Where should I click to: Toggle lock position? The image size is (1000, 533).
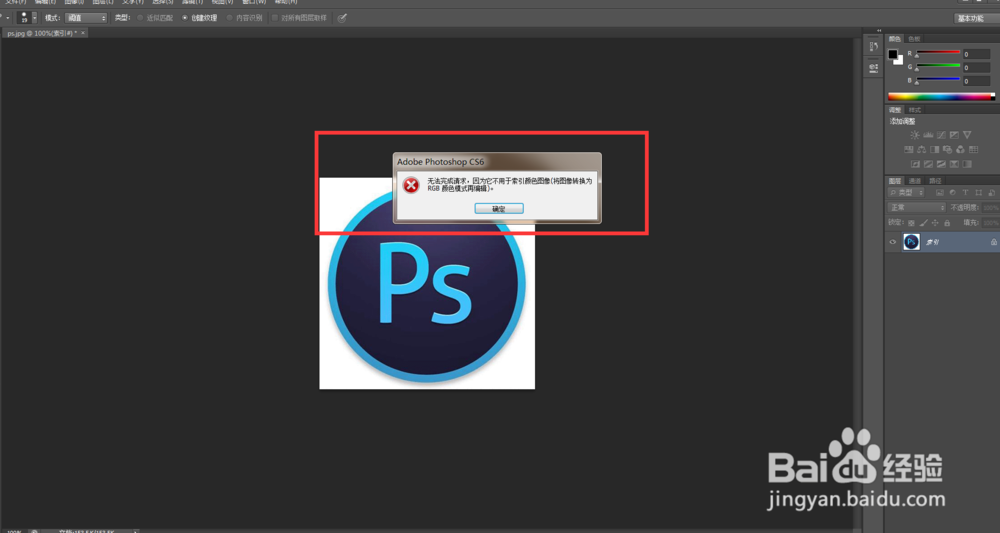coord(935,223)
